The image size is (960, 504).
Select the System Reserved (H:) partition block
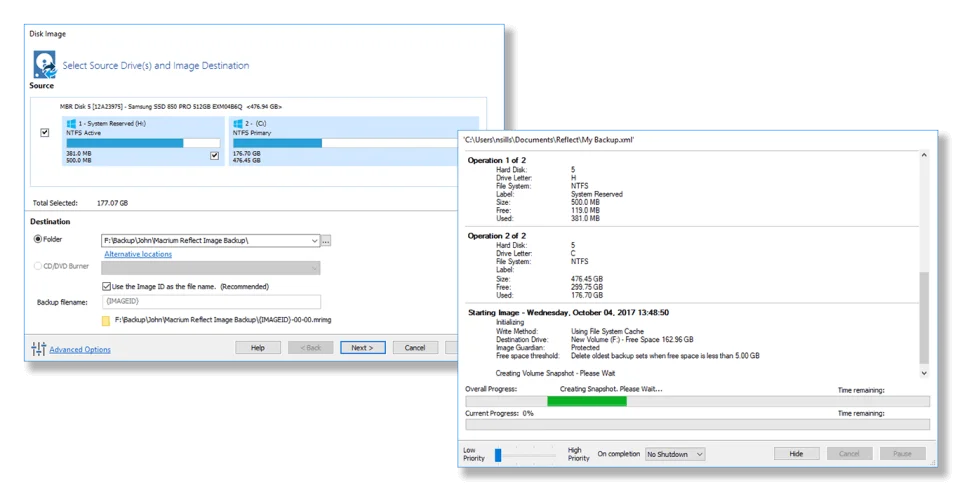[143, 141]
